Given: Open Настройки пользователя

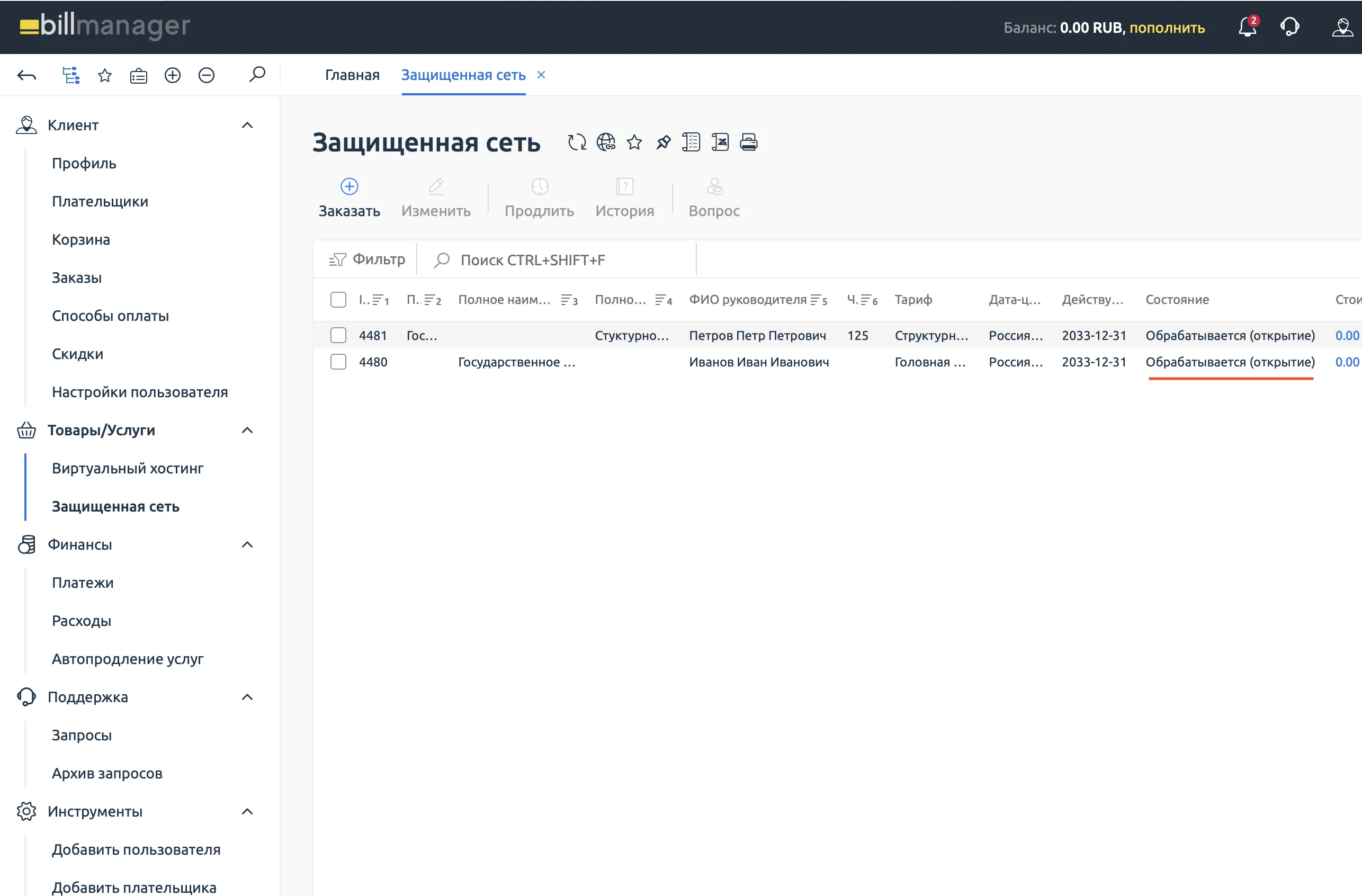Looking at the screenshot, I should coord(140,392).
